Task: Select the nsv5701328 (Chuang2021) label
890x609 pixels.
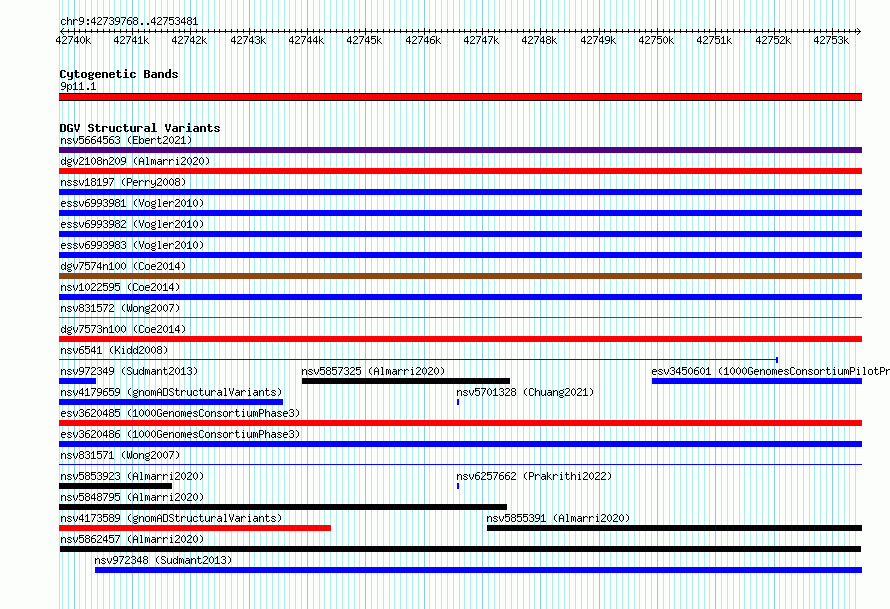Action: pyautogui.click(x=525, y=392)
